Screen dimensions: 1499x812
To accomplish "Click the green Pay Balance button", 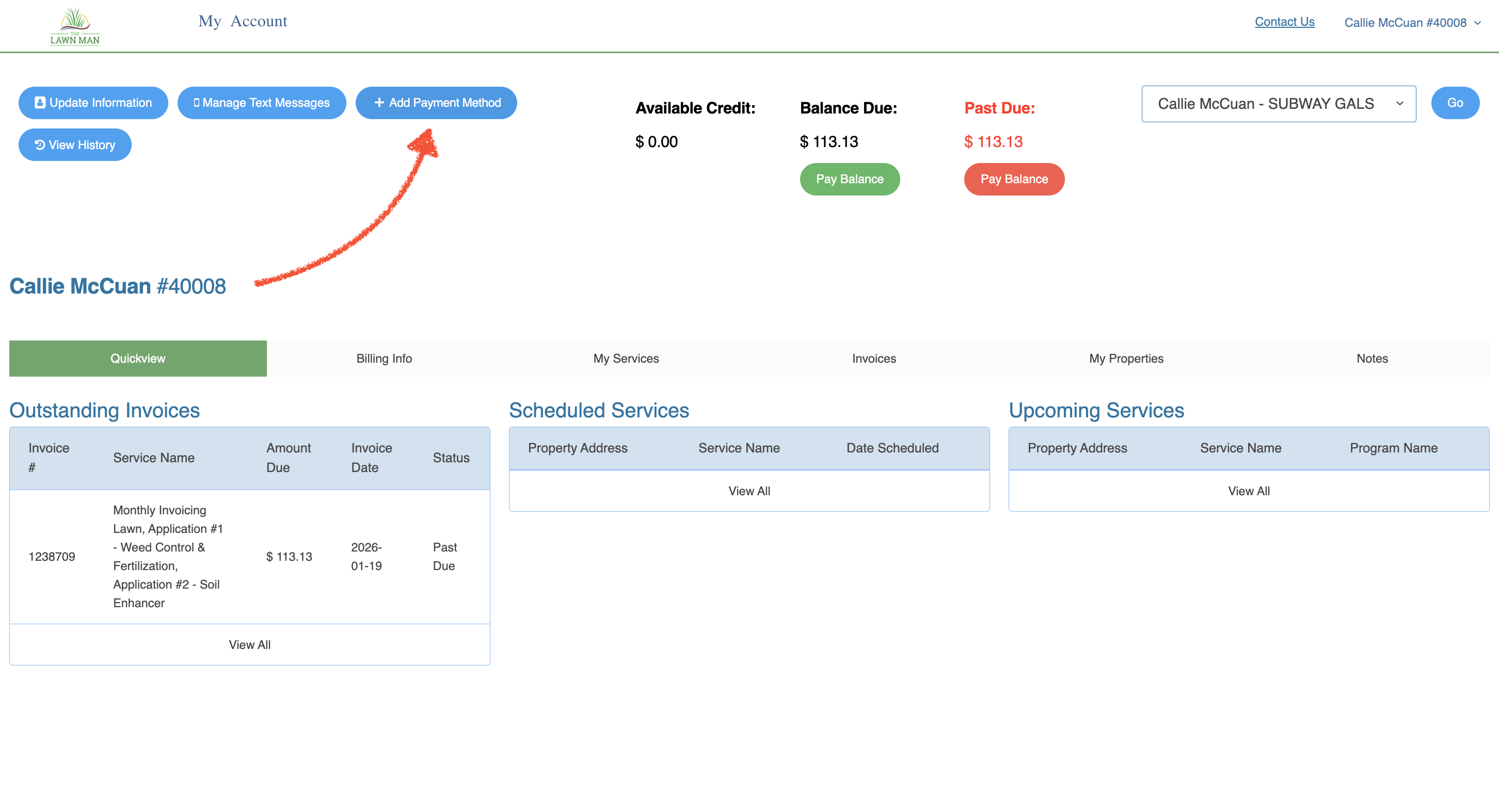I will (x=849, y=179).
